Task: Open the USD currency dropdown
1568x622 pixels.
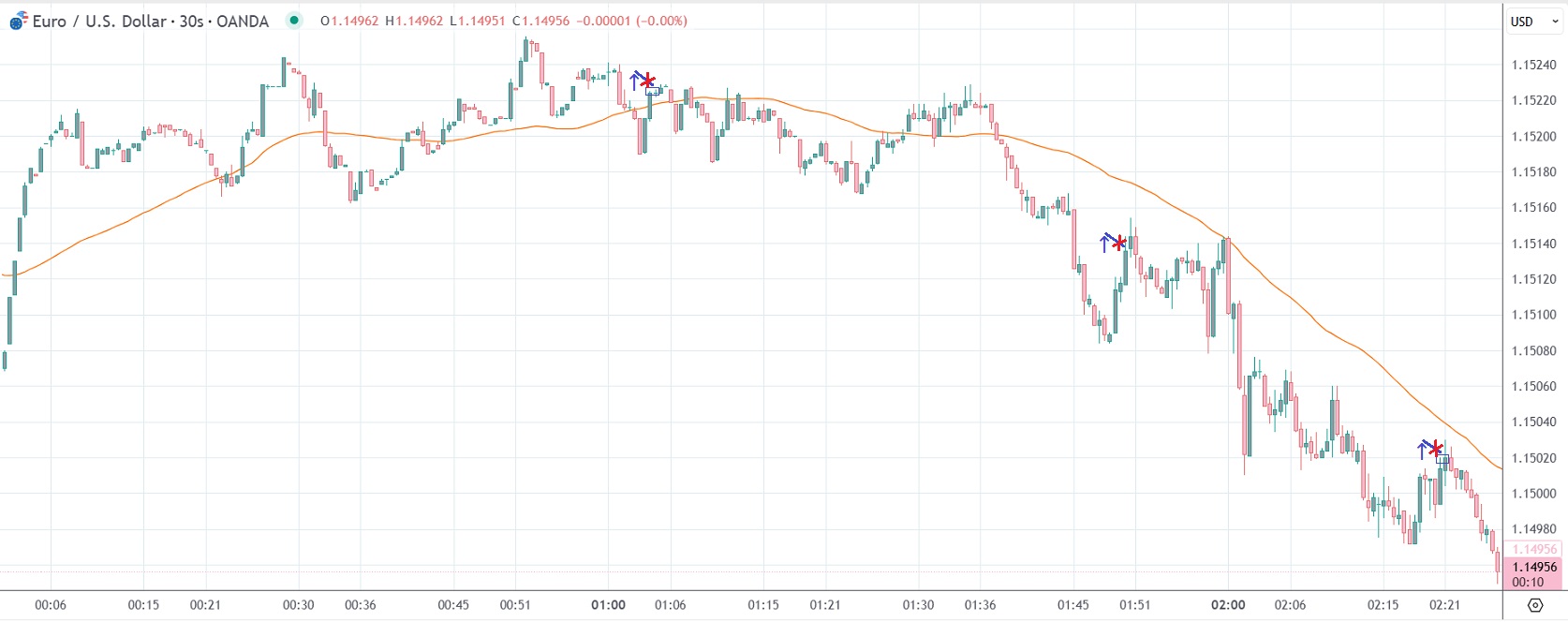Action: click(x=1533, y=22)
